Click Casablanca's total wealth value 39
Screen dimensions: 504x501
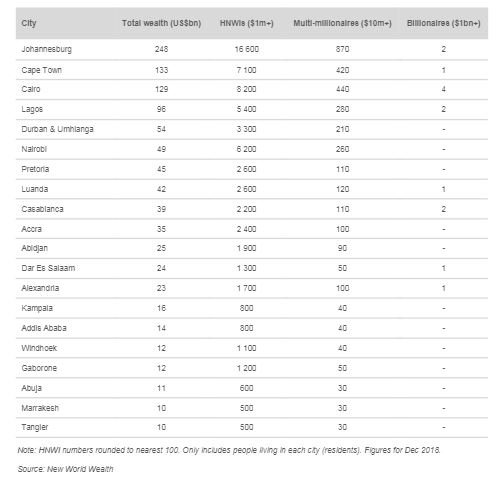[x=161, y=209]
